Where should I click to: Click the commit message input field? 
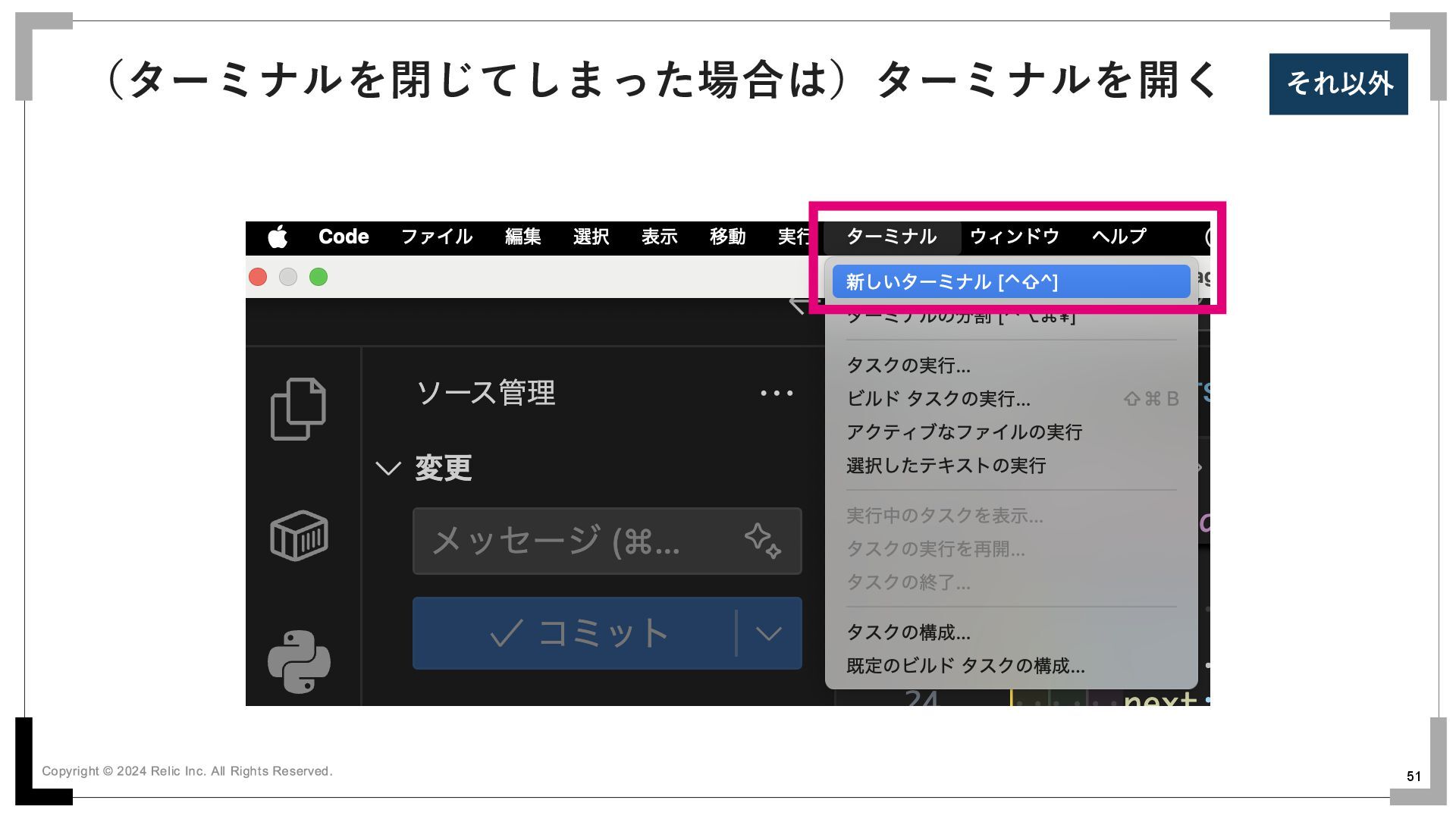click(x=607, y=541)
